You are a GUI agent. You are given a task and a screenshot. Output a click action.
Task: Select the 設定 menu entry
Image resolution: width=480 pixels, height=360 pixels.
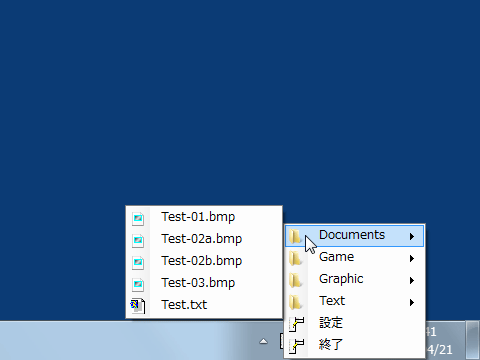pos(355,324)
